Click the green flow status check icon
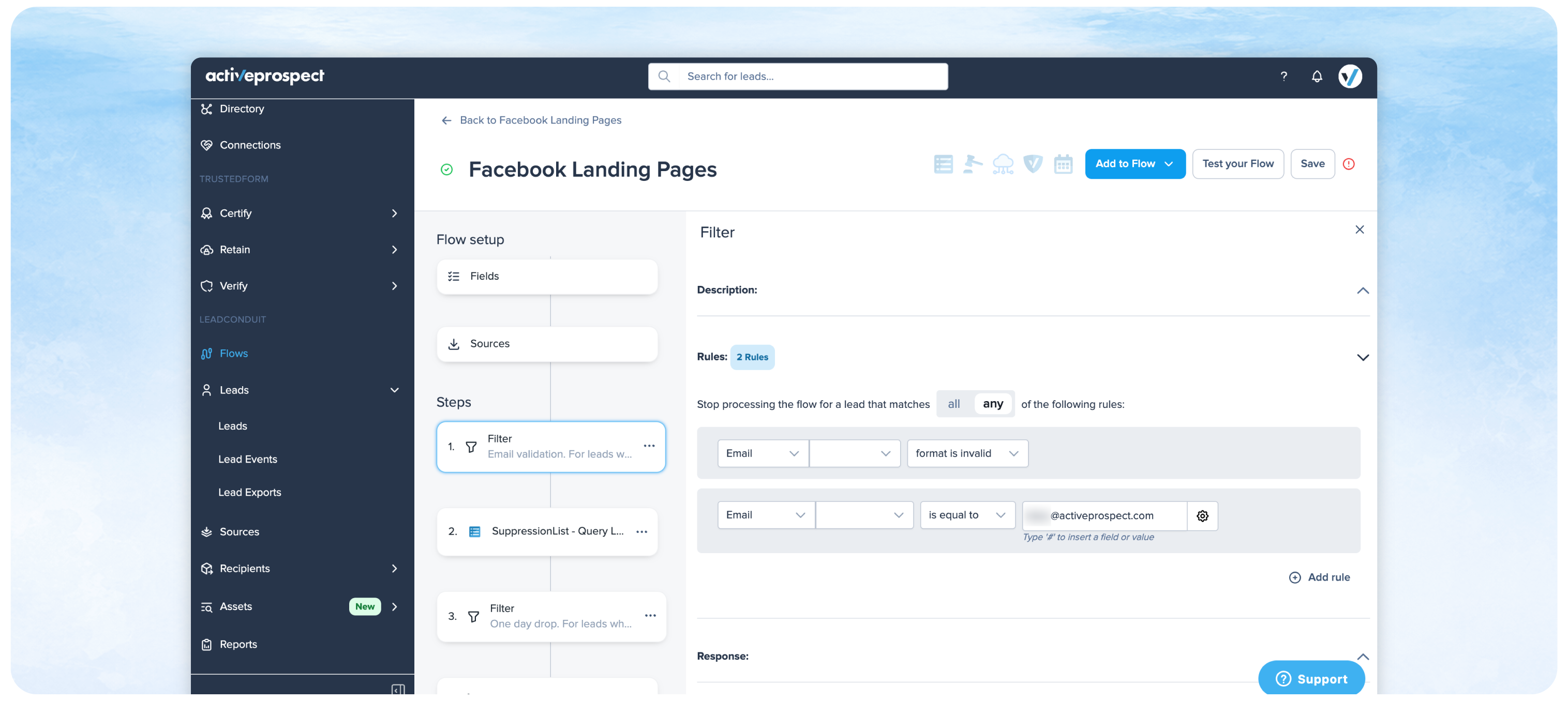Viewport: 1568px width, 701px height. 446,169
